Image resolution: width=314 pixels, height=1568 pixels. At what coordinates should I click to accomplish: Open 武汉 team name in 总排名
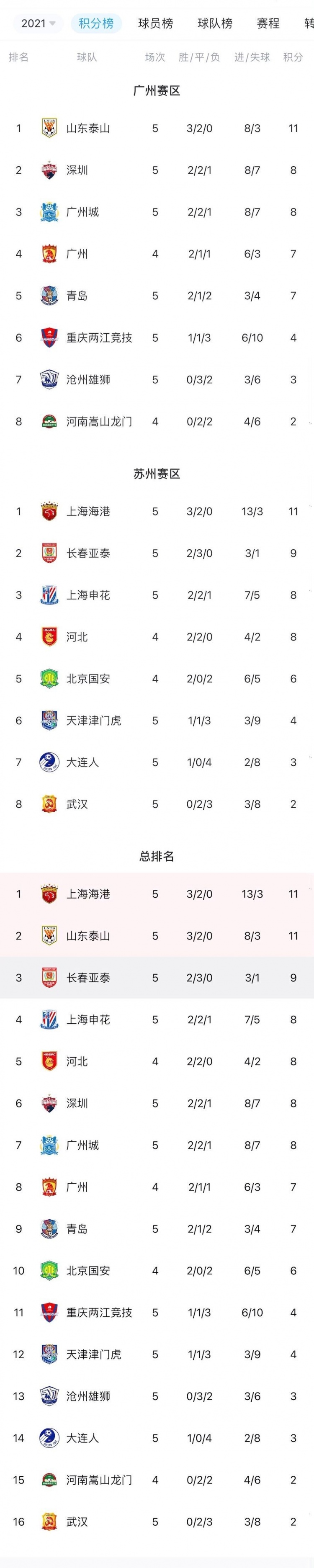[x=77, y=1522]
